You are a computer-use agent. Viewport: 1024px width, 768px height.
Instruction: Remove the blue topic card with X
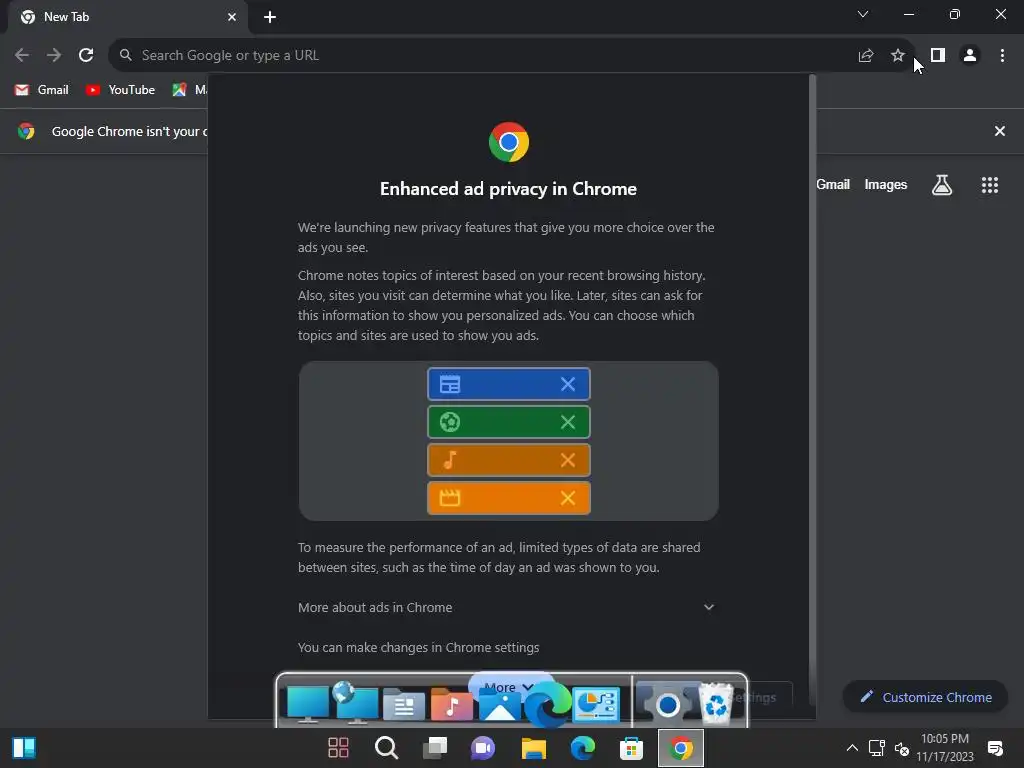[x=568, y=384]
